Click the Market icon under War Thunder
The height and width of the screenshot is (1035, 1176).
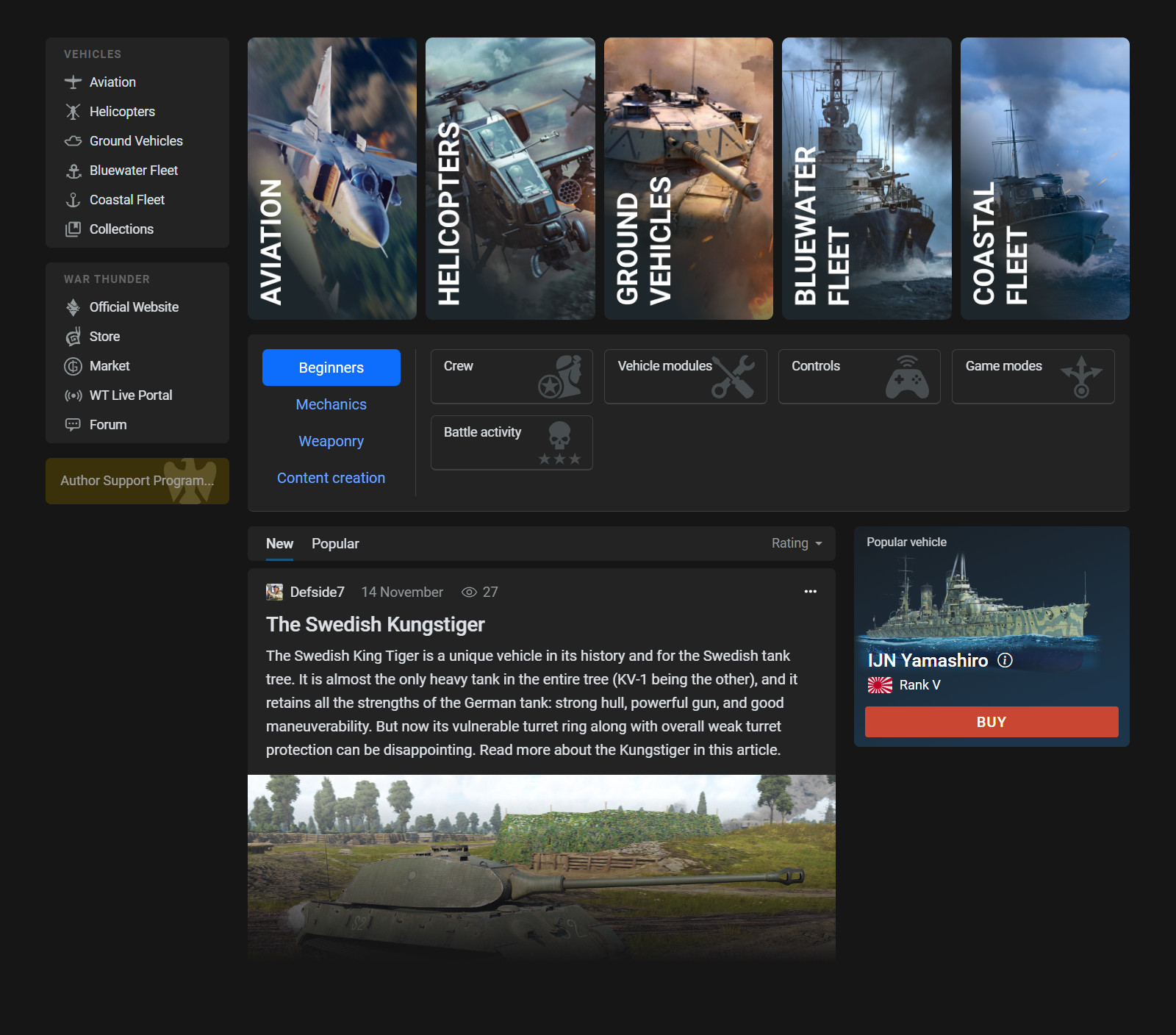click(x=73, y=365)
